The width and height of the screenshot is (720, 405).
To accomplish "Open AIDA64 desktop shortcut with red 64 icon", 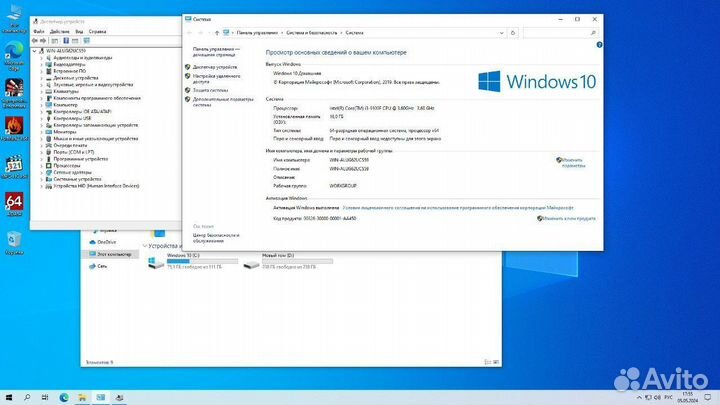I will pyautogui.click(x=14, y=204).
